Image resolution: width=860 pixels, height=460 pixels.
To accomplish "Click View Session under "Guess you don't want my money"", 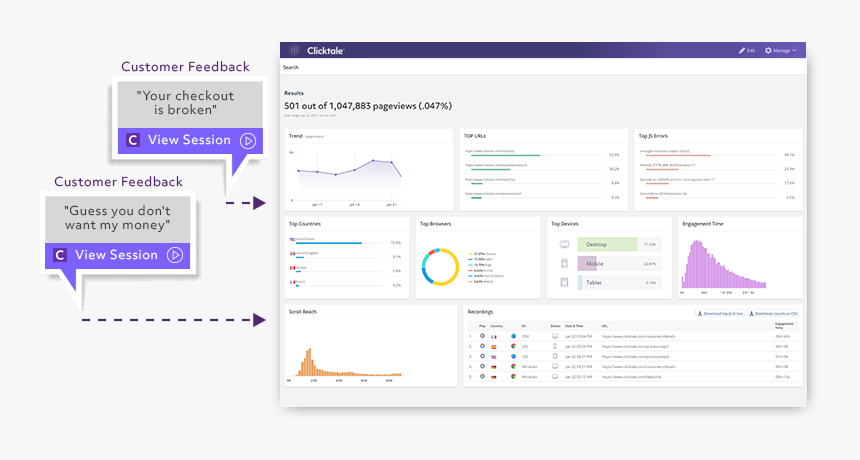I will (116, 255).
